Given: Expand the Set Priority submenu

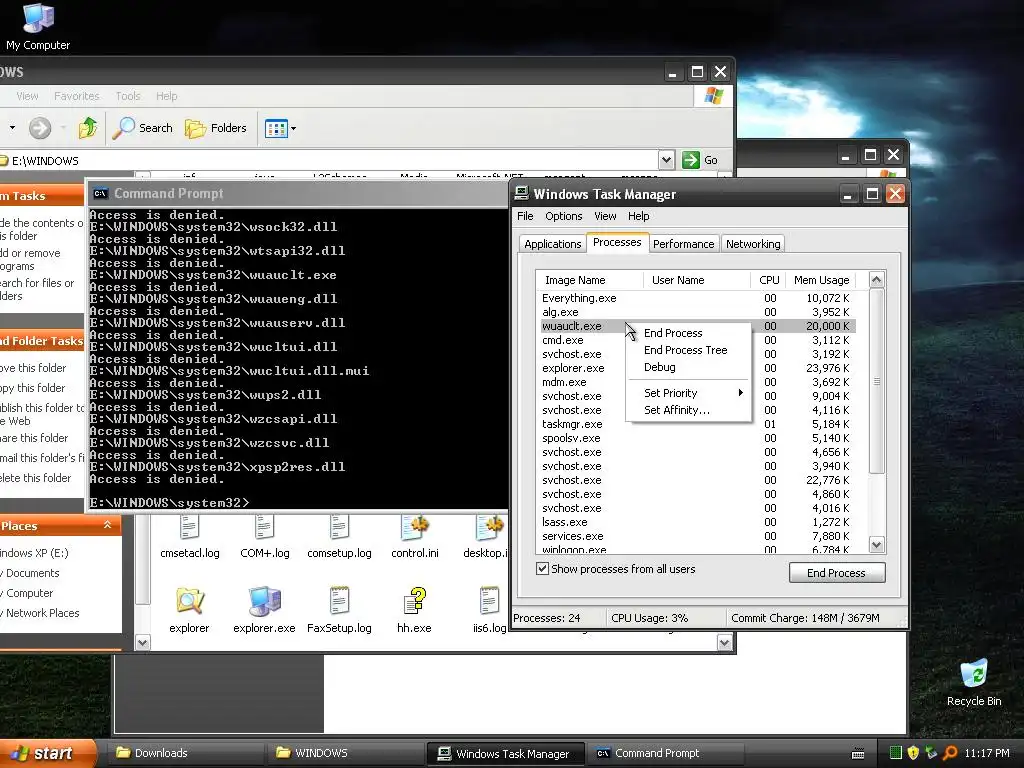Looking at the screenshot, I should click(688, 393).
